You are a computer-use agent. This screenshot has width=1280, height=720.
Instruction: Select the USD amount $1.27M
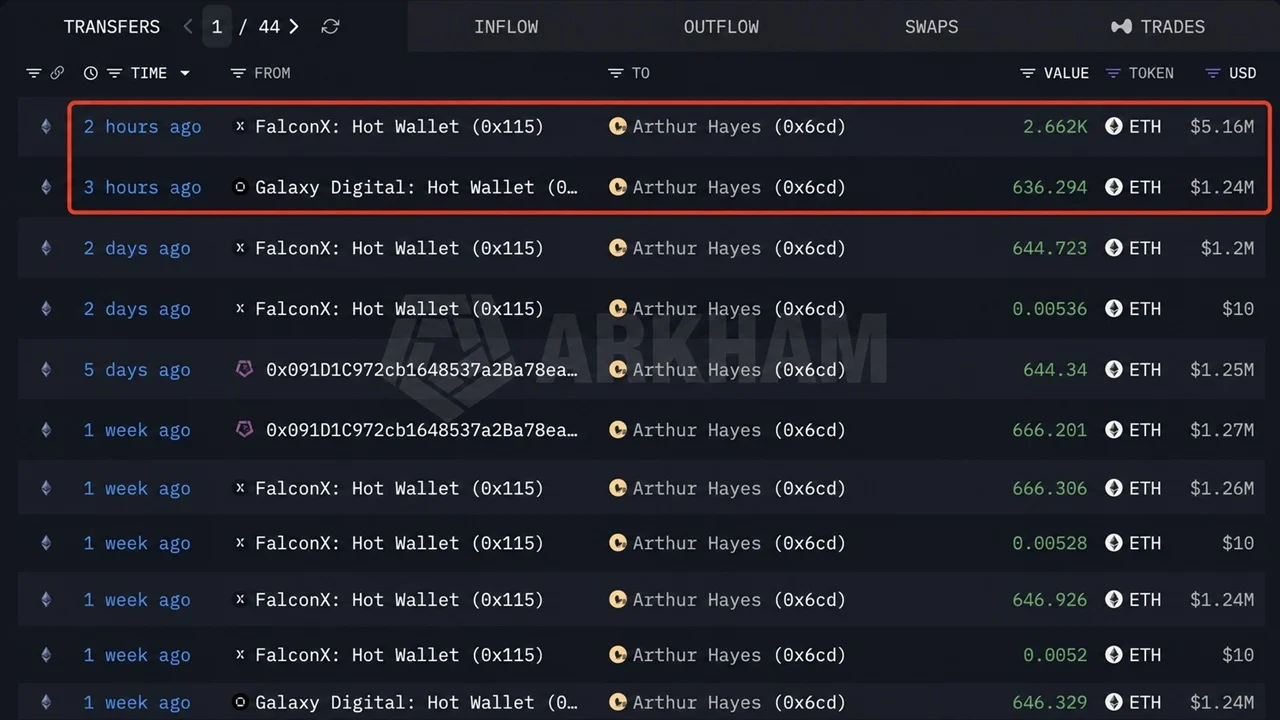(x=1222, y=430)
